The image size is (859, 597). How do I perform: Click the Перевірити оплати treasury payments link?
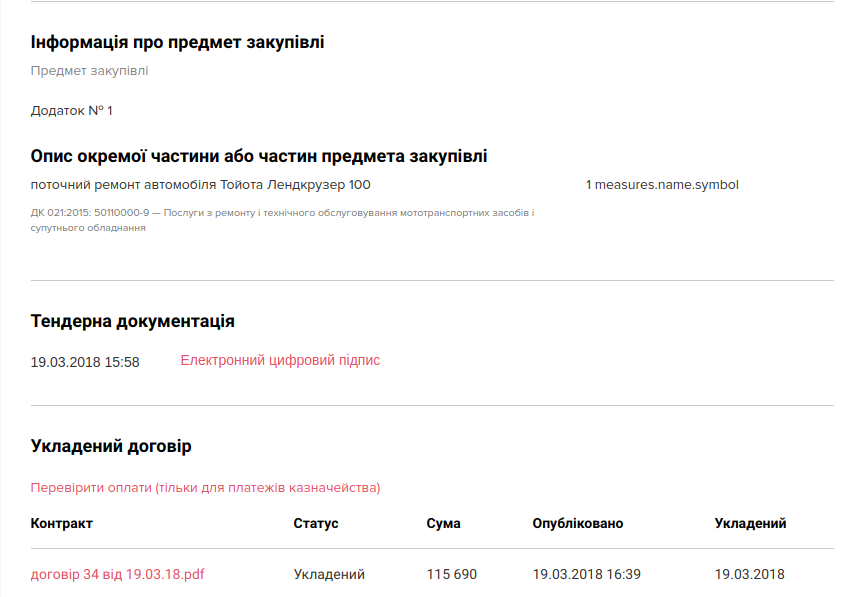coord(205,488)
